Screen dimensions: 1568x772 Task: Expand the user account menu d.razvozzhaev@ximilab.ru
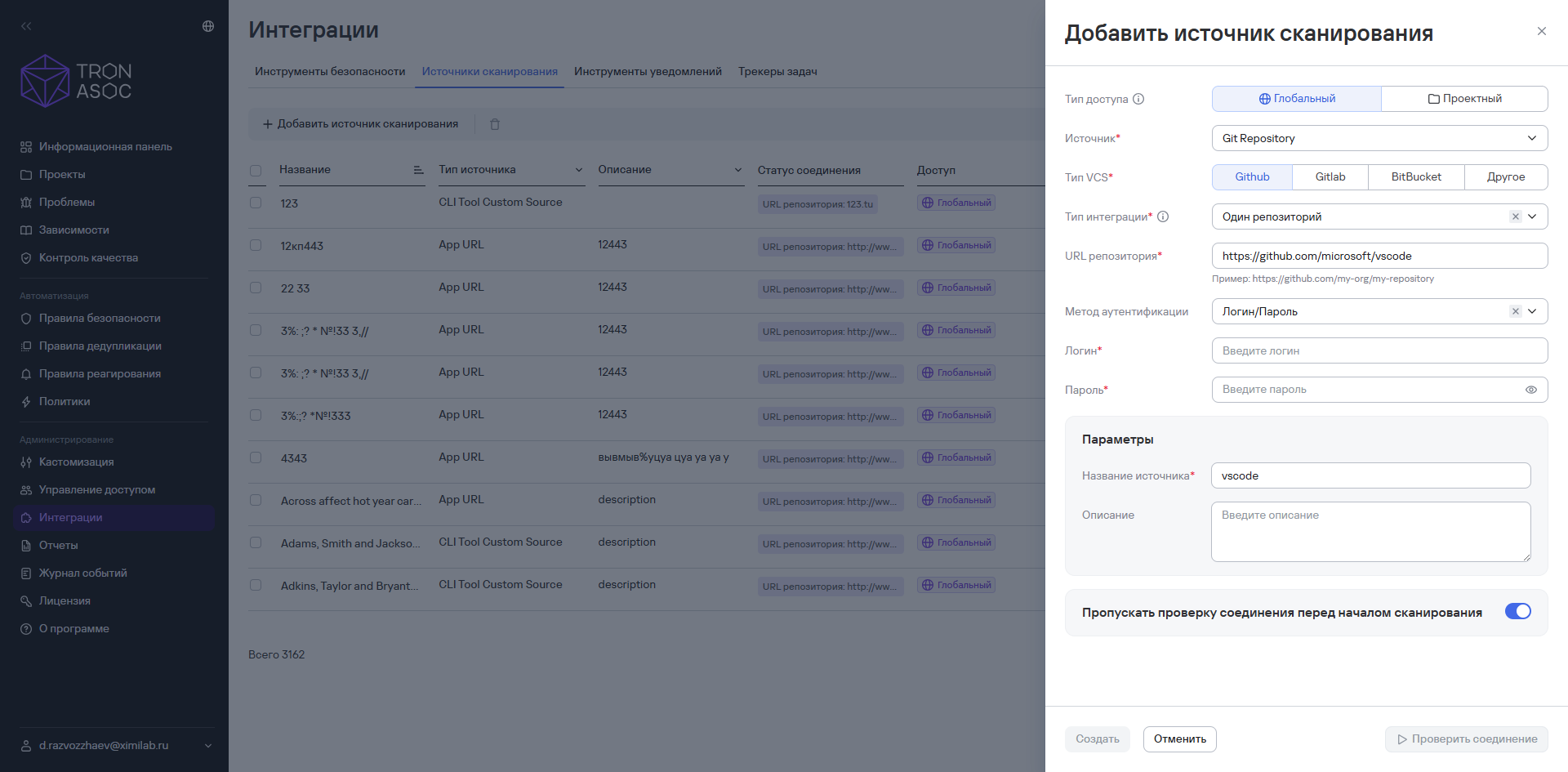[x=116, y=746]
